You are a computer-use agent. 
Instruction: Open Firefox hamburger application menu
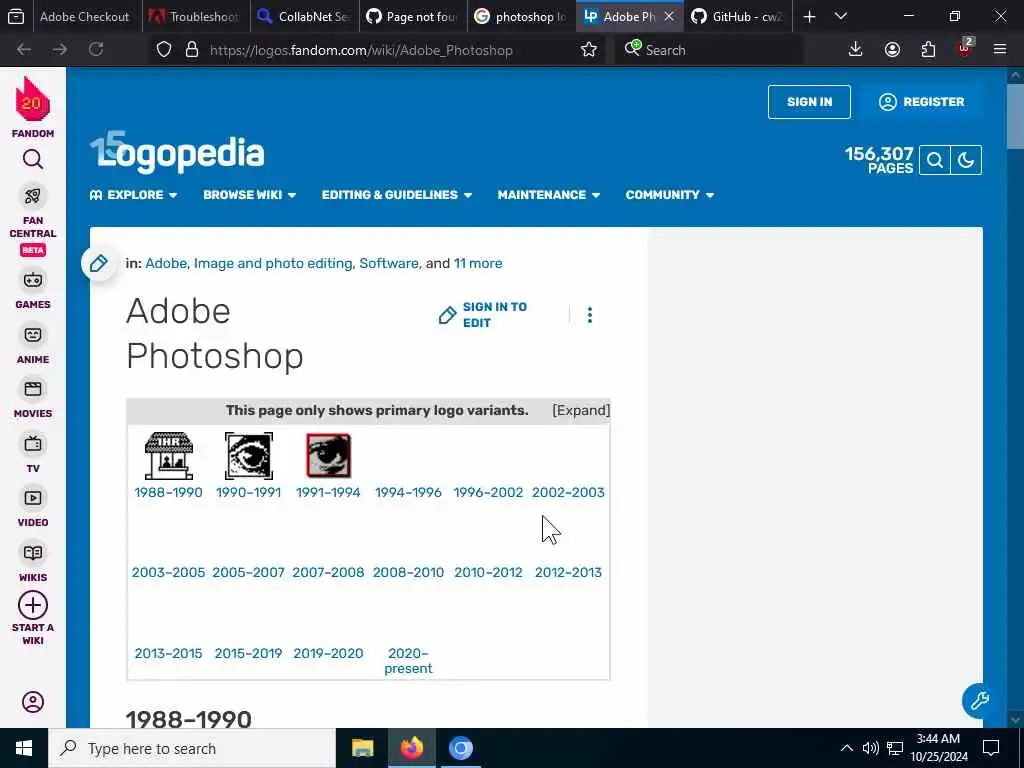coord(1000,50)
